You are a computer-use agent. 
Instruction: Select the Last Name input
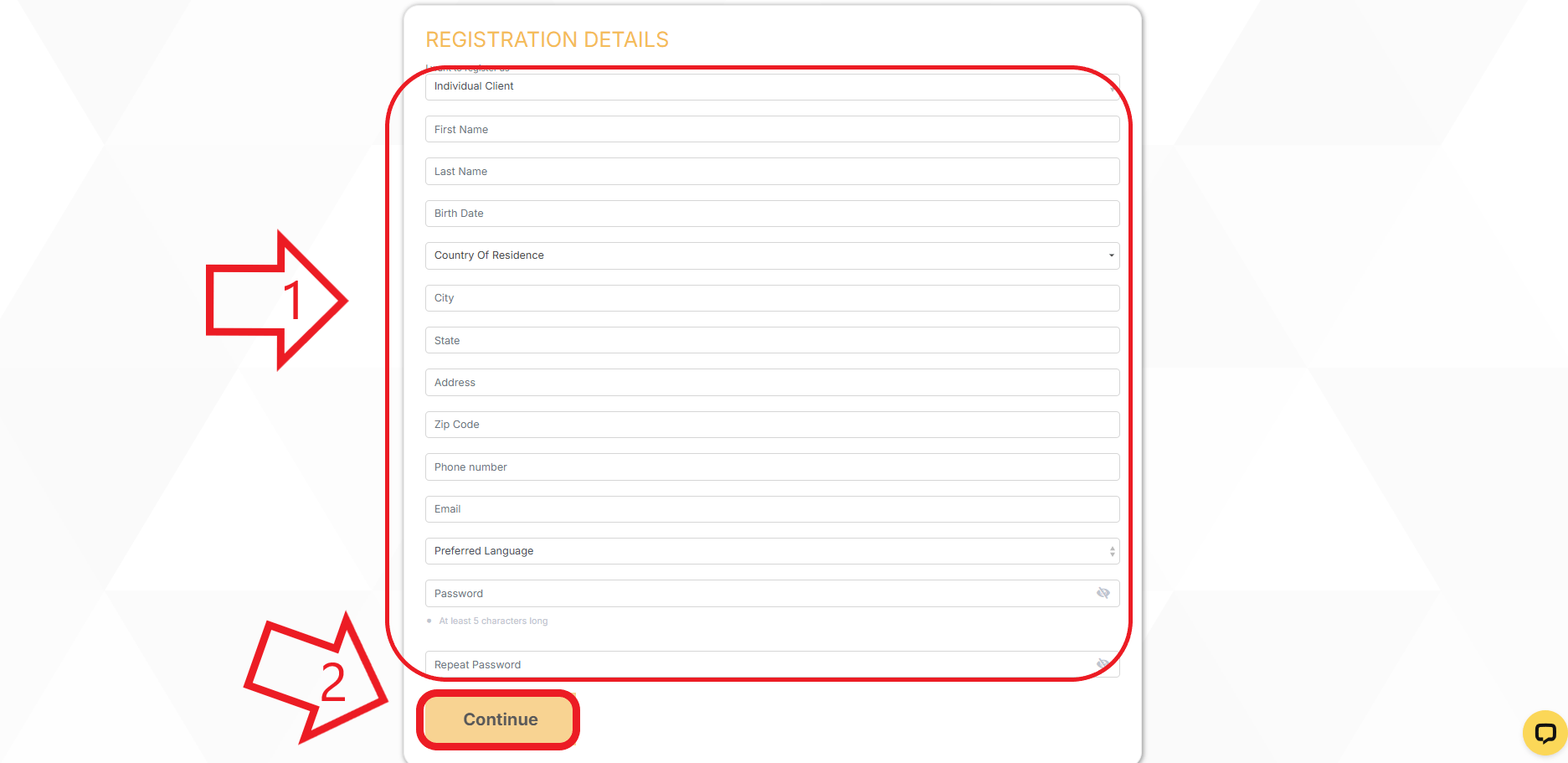pos(772,171)
